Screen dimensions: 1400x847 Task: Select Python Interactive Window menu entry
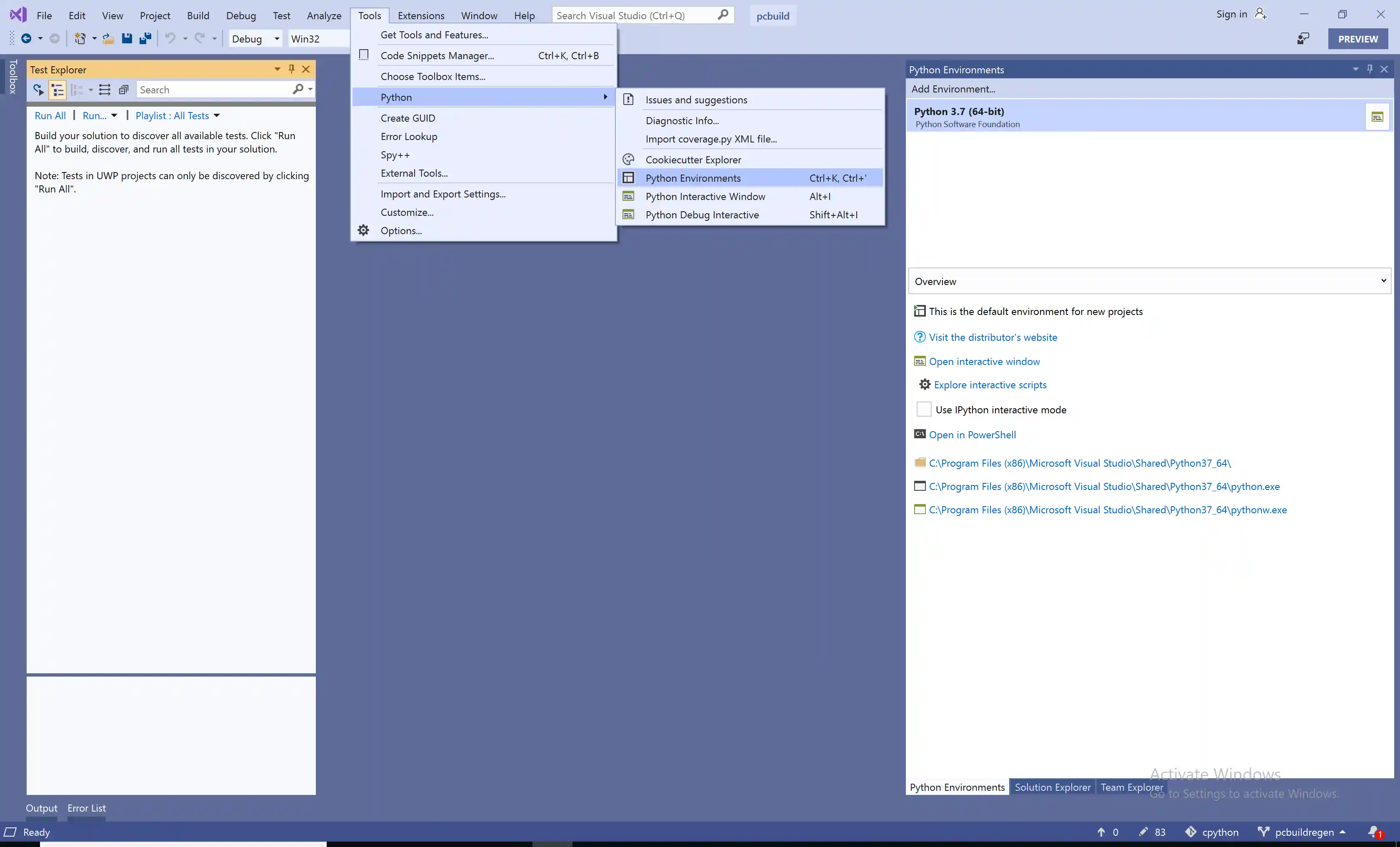coord(705,197)
